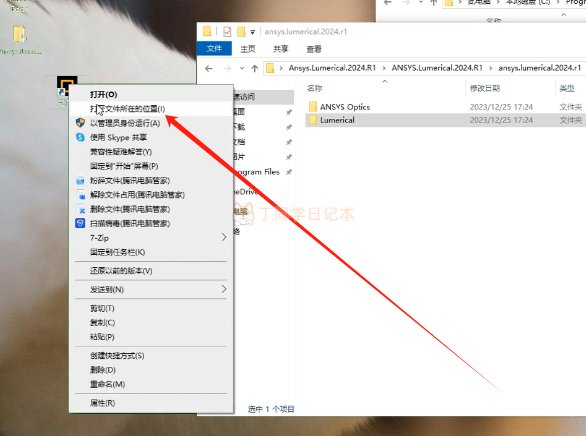
Task: Open the ANSYS Optics folder
Action: tap(345, 107)
